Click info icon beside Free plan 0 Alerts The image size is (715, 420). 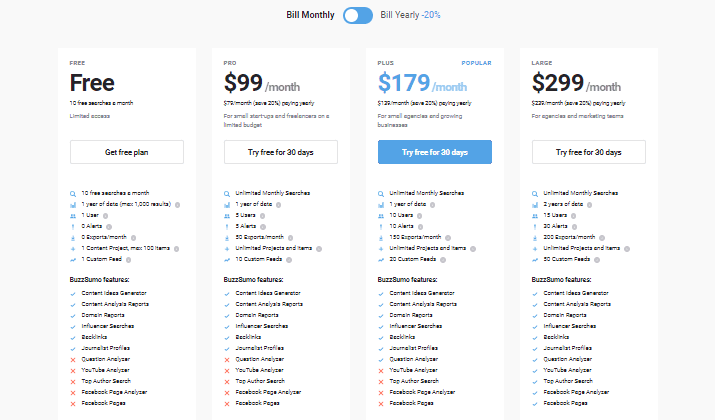point(109,227)
